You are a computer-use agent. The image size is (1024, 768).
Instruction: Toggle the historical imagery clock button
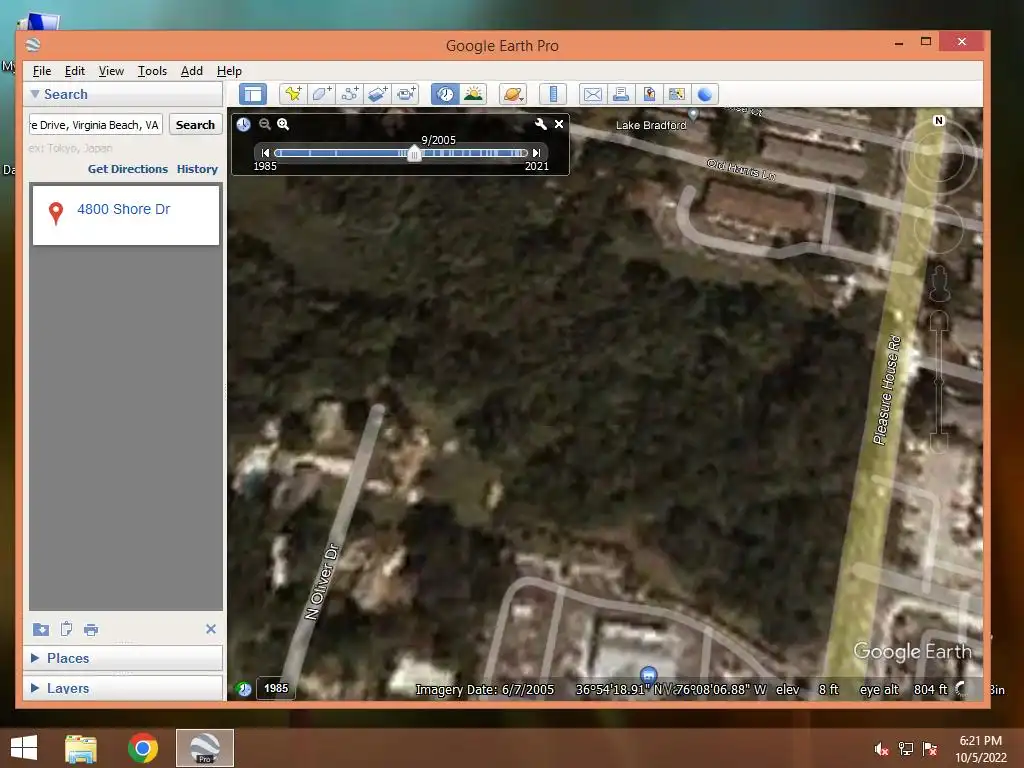tap(445, 94)
